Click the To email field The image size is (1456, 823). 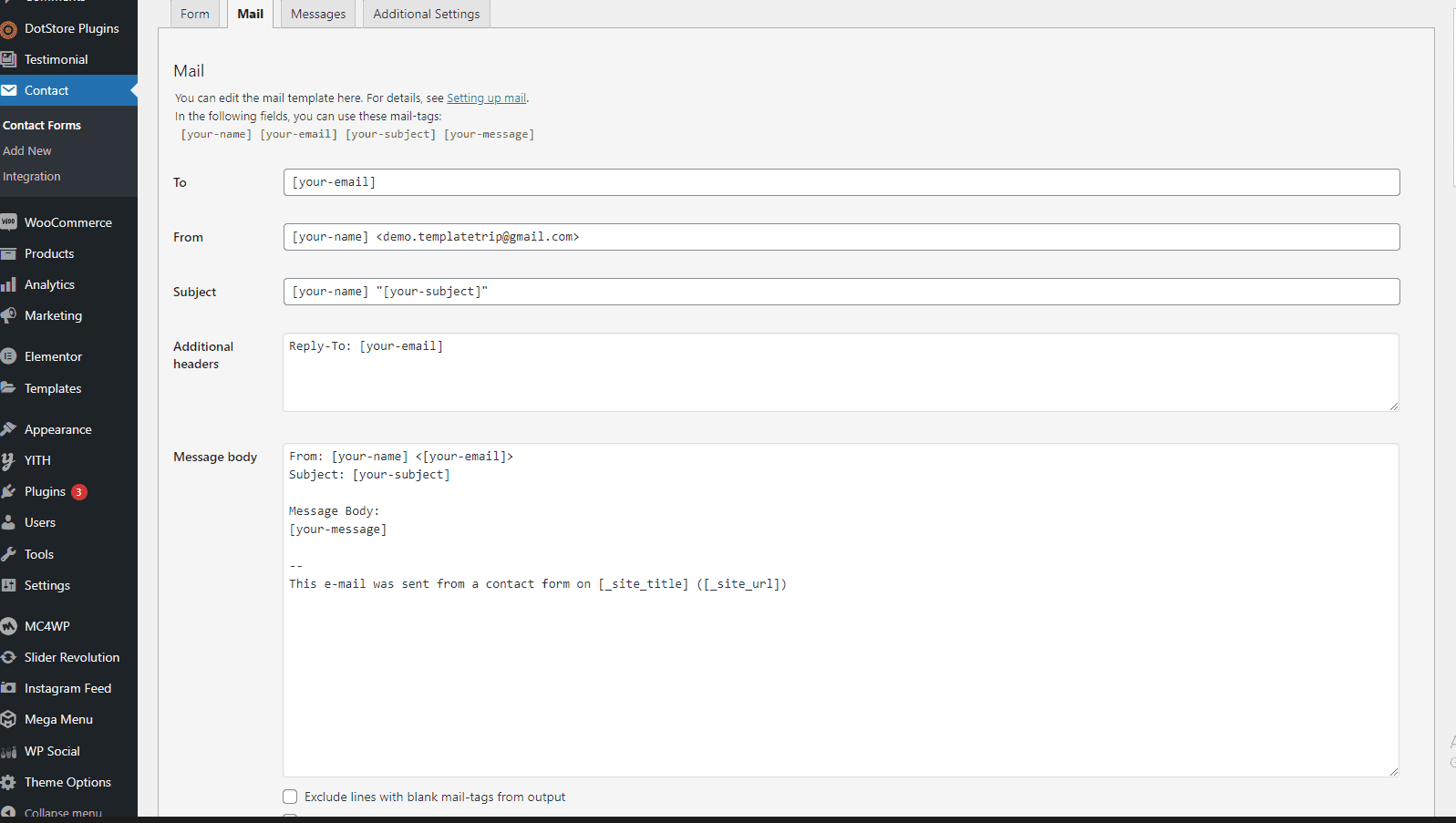842,182
